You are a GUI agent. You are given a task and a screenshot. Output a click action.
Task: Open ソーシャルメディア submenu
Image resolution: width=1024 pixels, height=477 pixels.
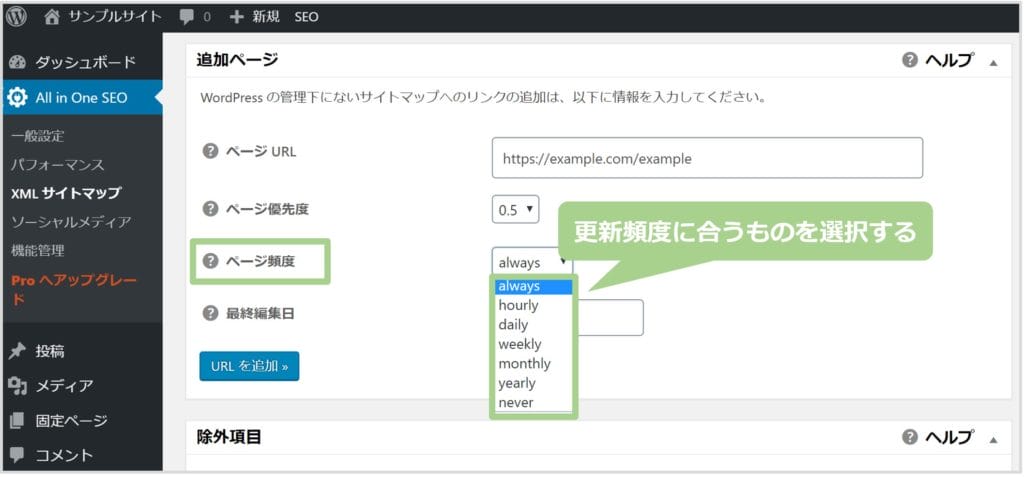[71, 222]
